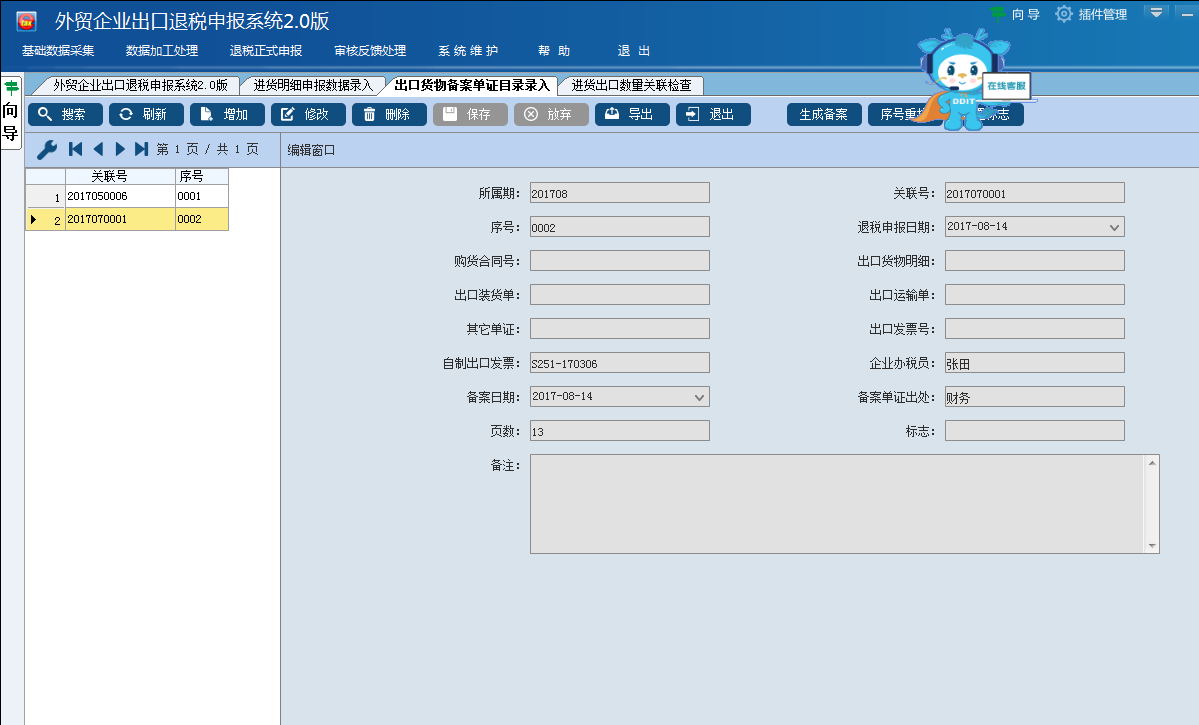1199x725 pixels.
Task: Click 修改 to edit the selected record
Action: pos(308,114)
